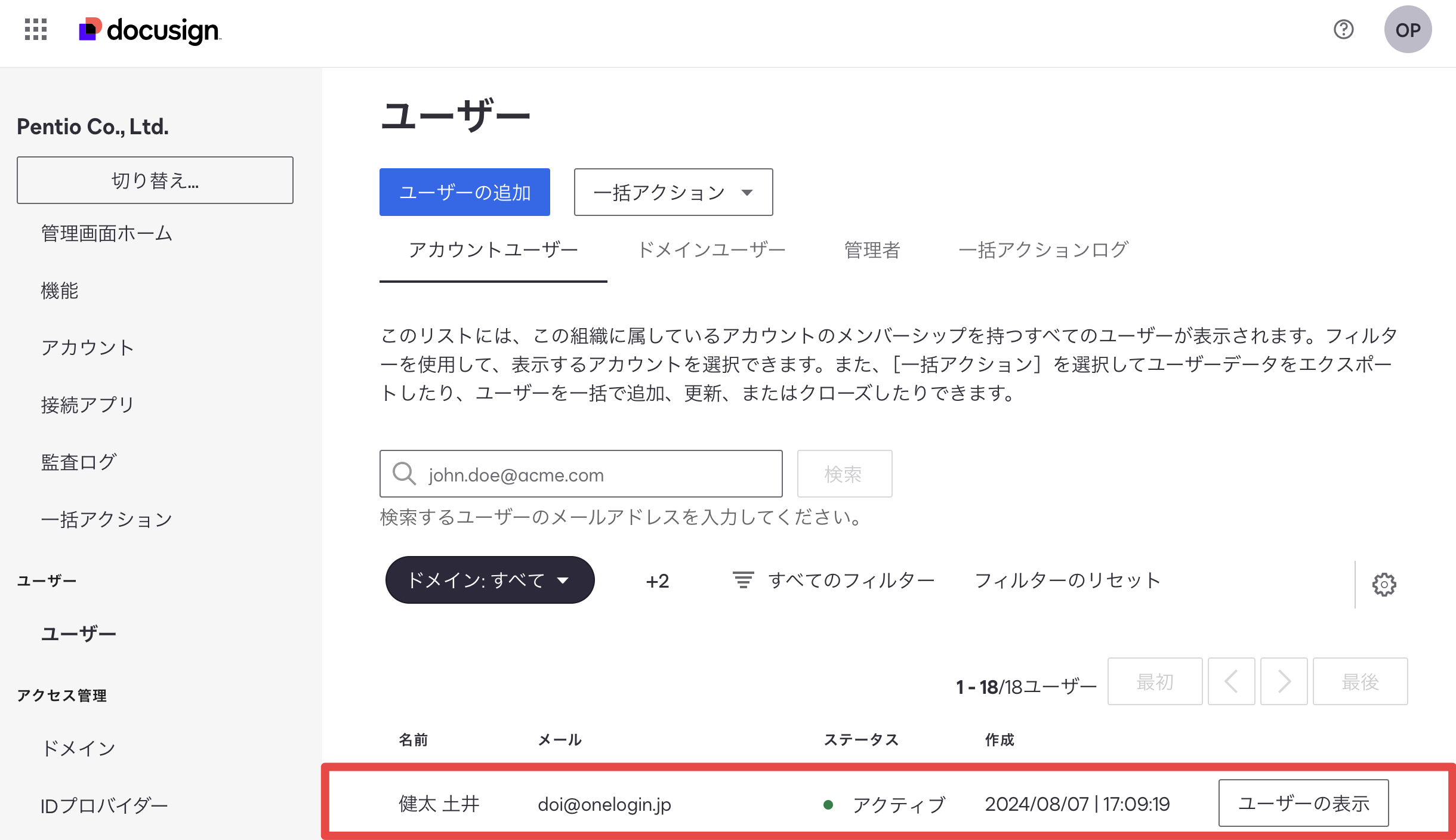
Task: Click created date 2024/08/07 | 17:09:19
Action: coord(1077,804)
